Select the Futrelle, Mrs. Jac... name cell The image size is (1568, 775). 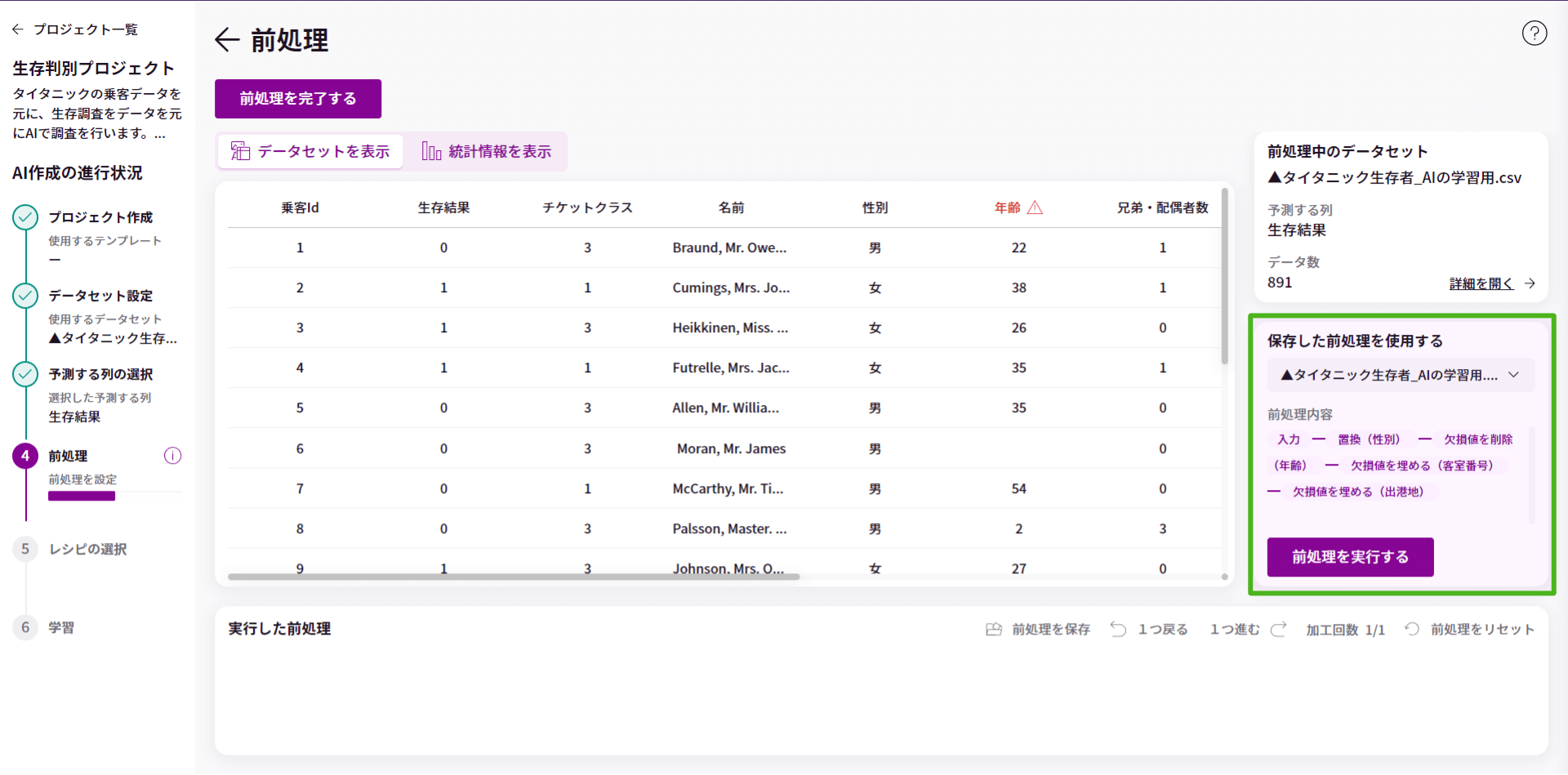click(731, 367)
